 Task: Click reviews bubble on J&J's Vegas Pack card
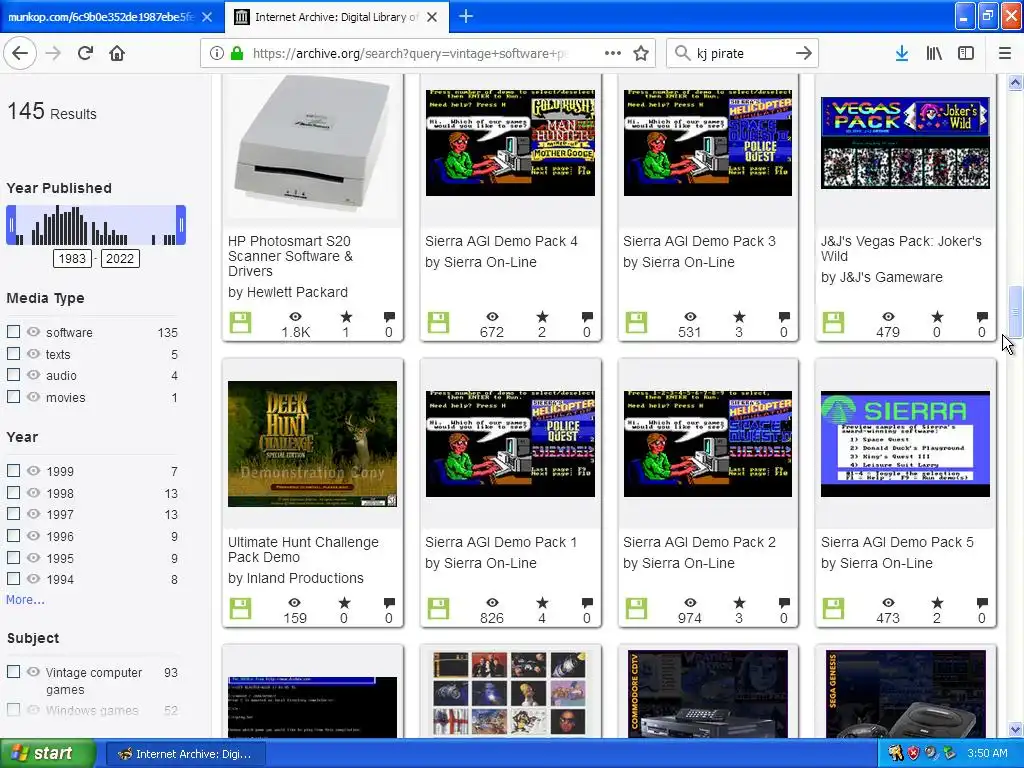pyautogui.click(x=982, y=317)
